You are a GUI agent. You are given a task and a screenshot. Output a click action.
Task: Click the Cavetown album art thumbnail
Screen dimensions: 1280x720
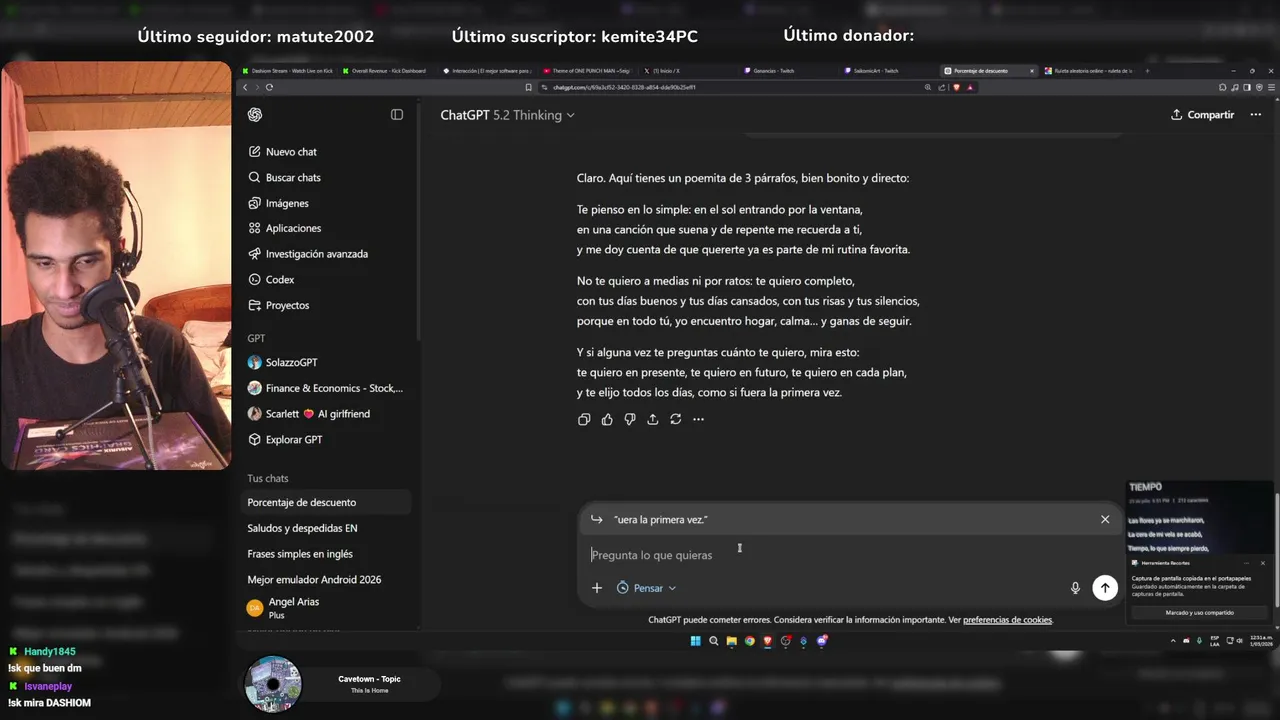click(x=273, y=684)
